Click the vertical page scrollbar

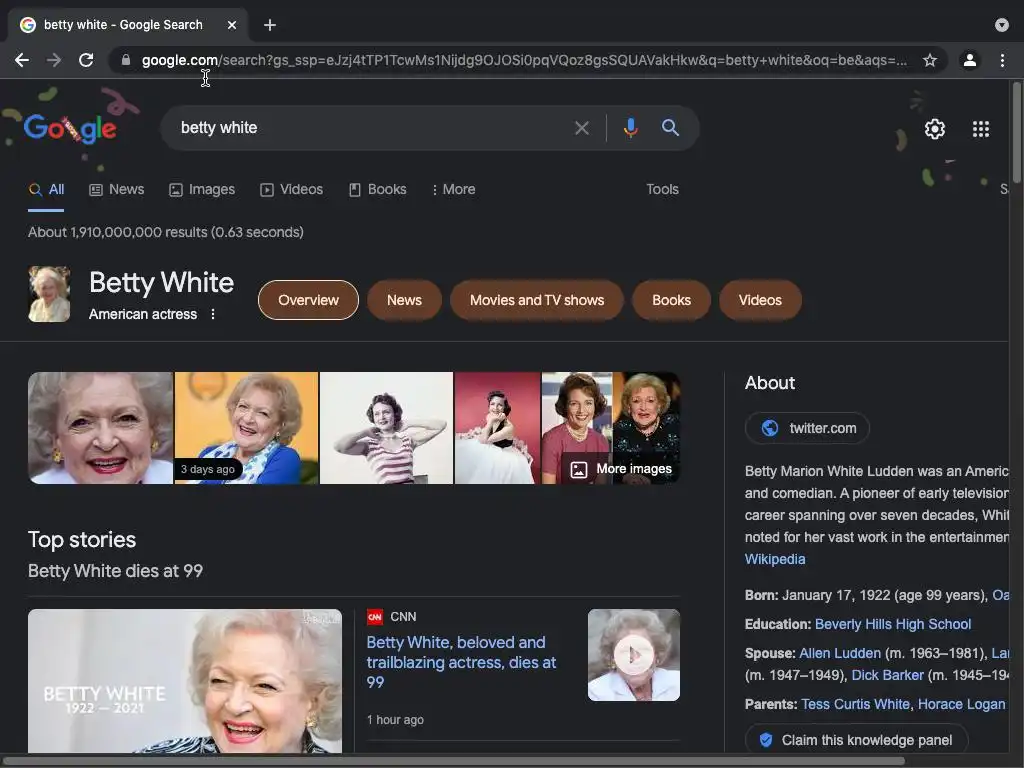pos(1016,133)
